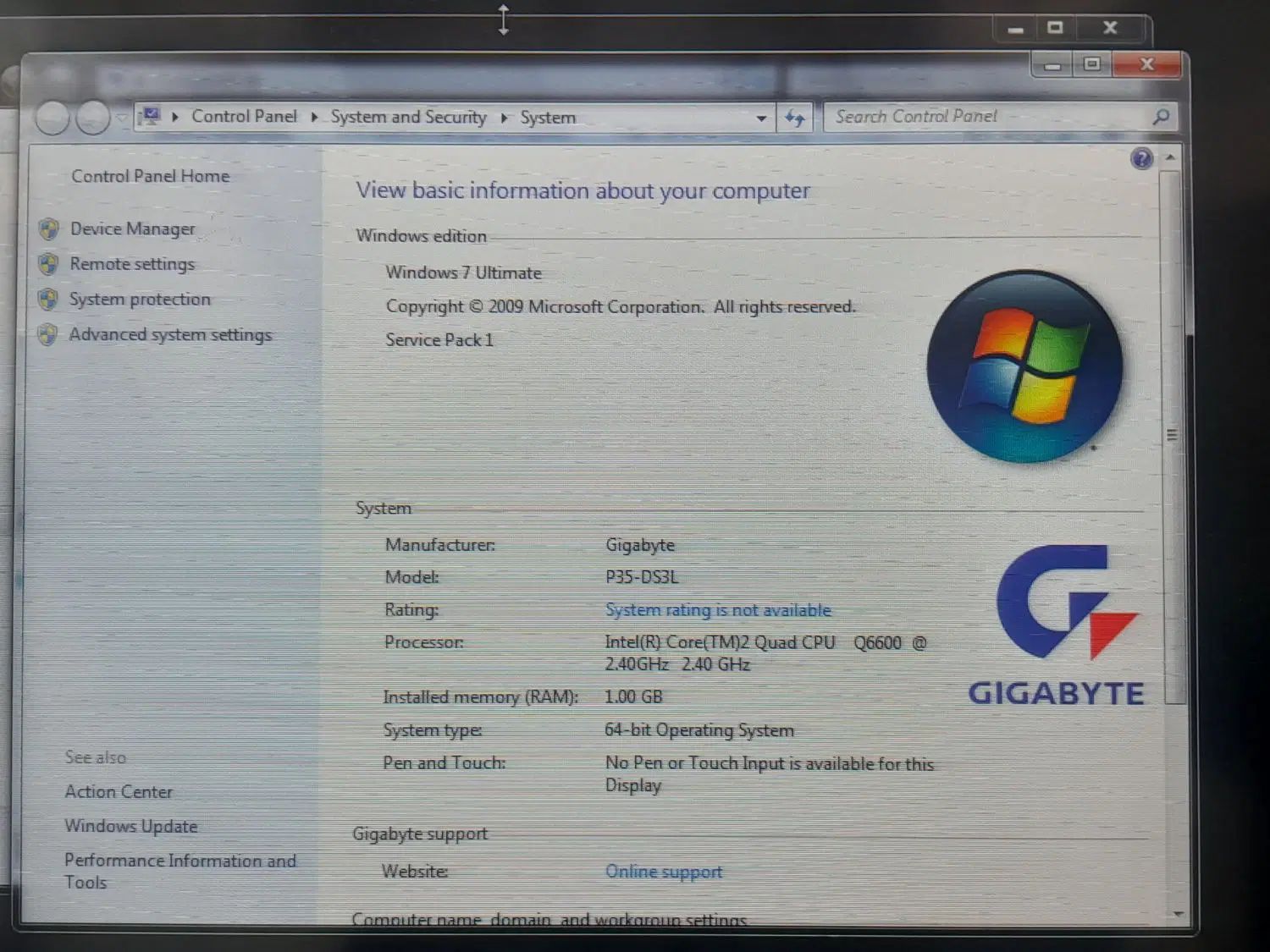Close the System window
Viewport: 1270px width, 952px height.
pyautogui.click(x=1147, y=64)
